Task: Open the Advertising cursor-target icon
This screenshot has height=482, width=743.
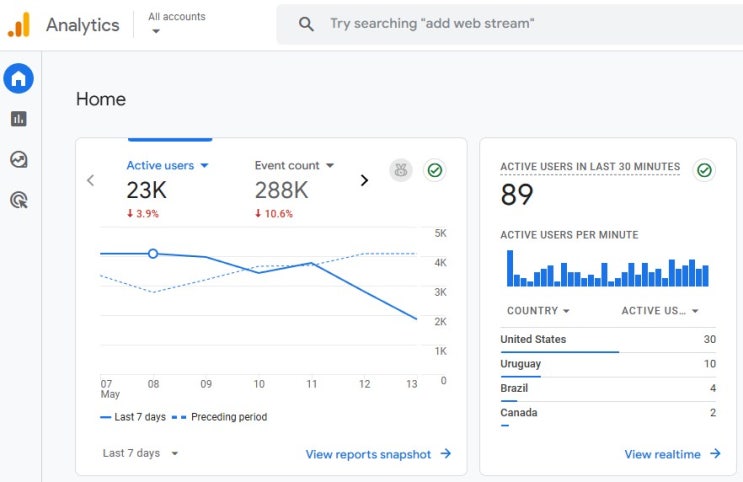Action: tap(18, 200)
